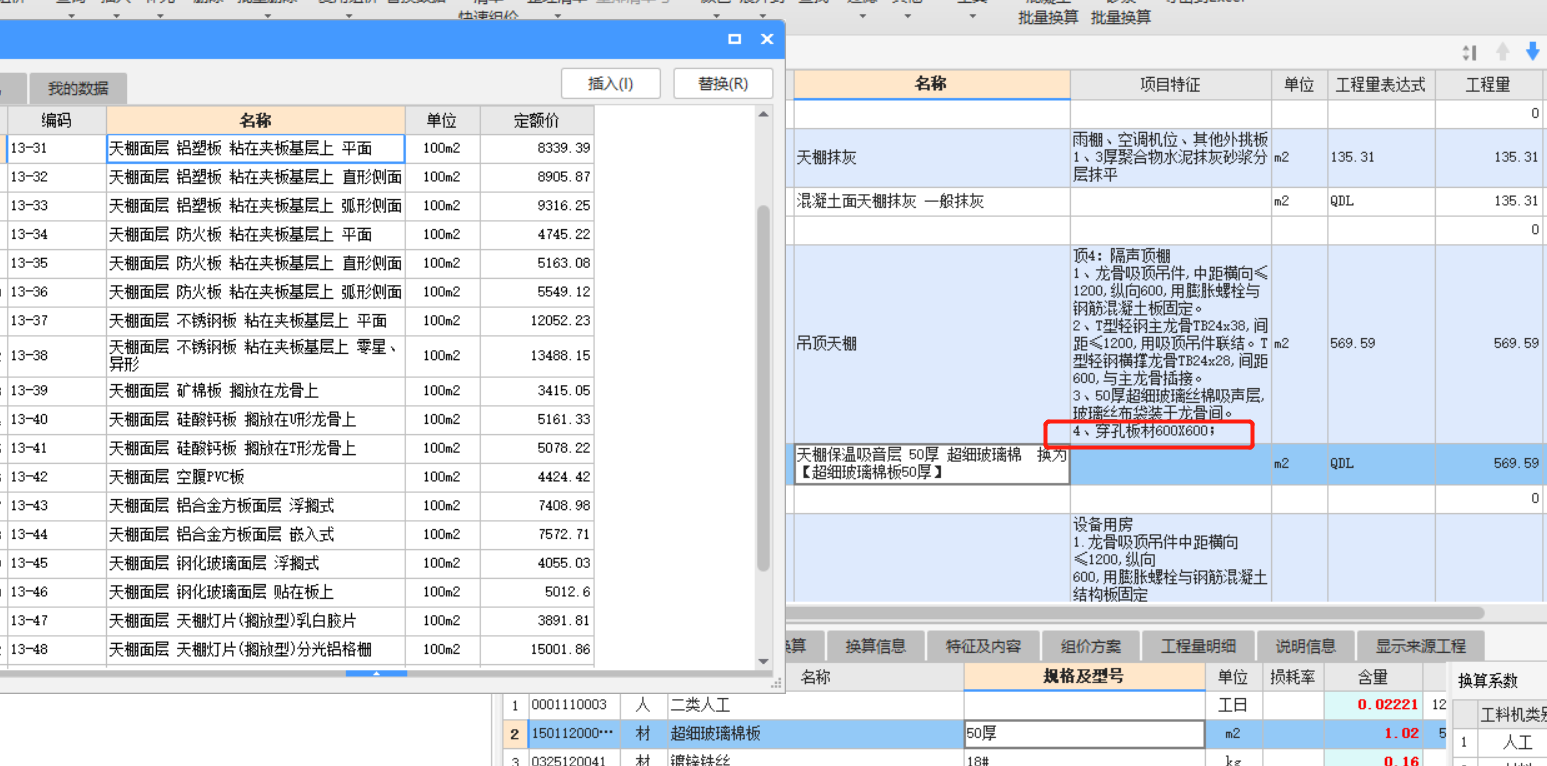Click the 工程量表达式 column header
1547x766 pixels.
(x=1381, y=85)
